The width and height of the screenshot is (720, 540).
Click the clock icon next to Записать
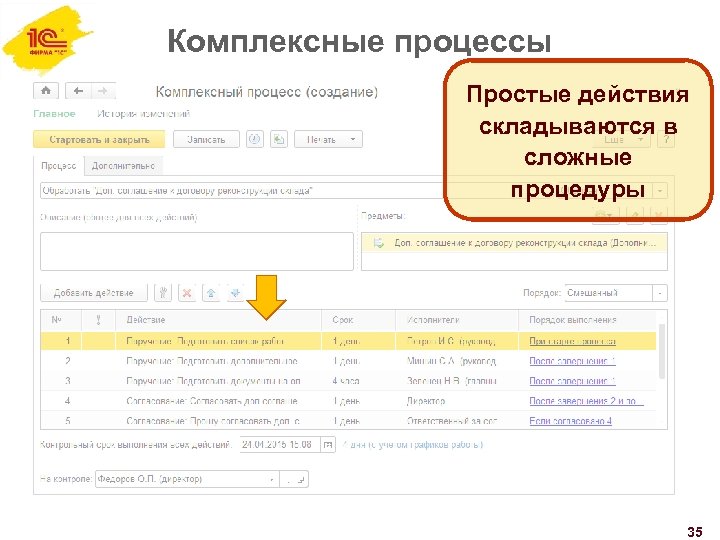(x=255, y=139)
